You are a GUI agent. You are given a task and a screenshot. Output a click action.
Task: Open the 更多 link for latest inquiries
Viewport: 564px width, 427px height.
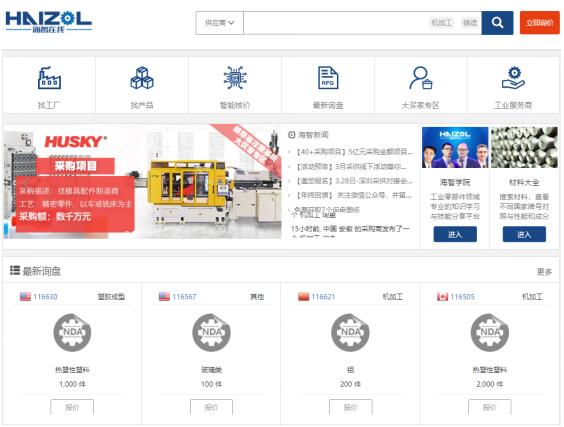click(x=544, y=272)
